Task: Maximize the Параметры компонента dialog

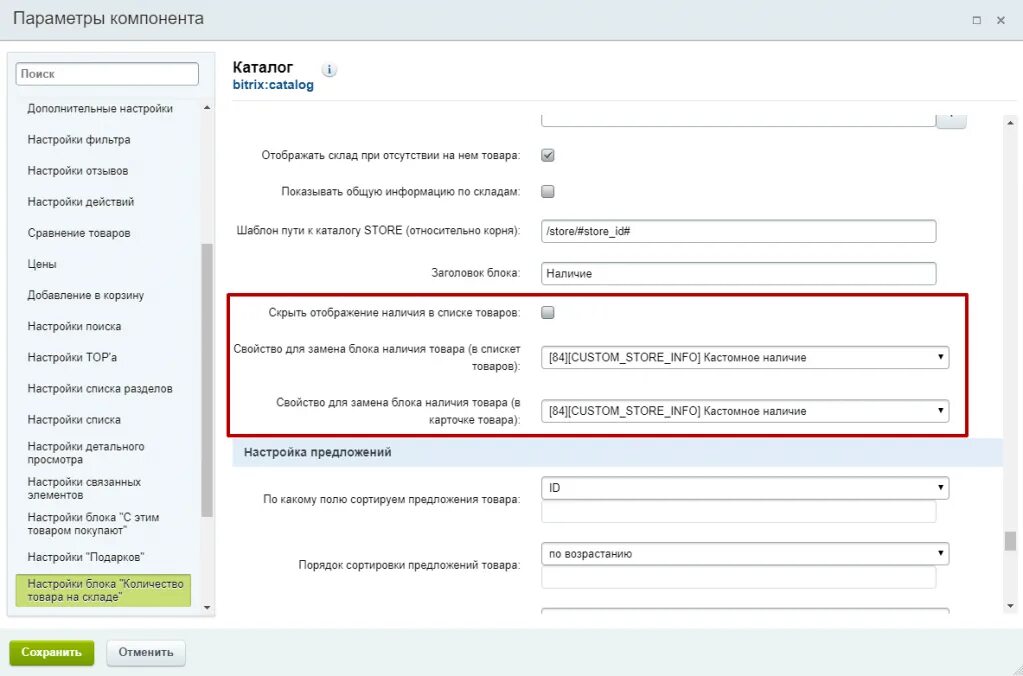Action: pos(976,20)
